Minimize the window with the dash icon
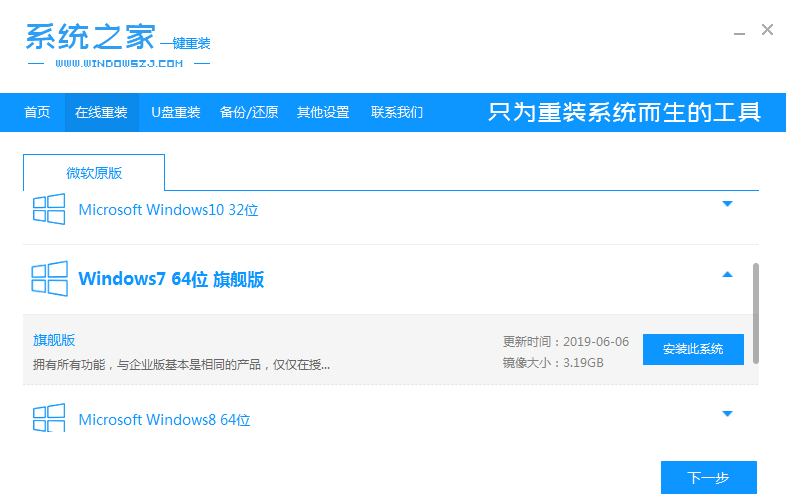 tap(738, 30)
